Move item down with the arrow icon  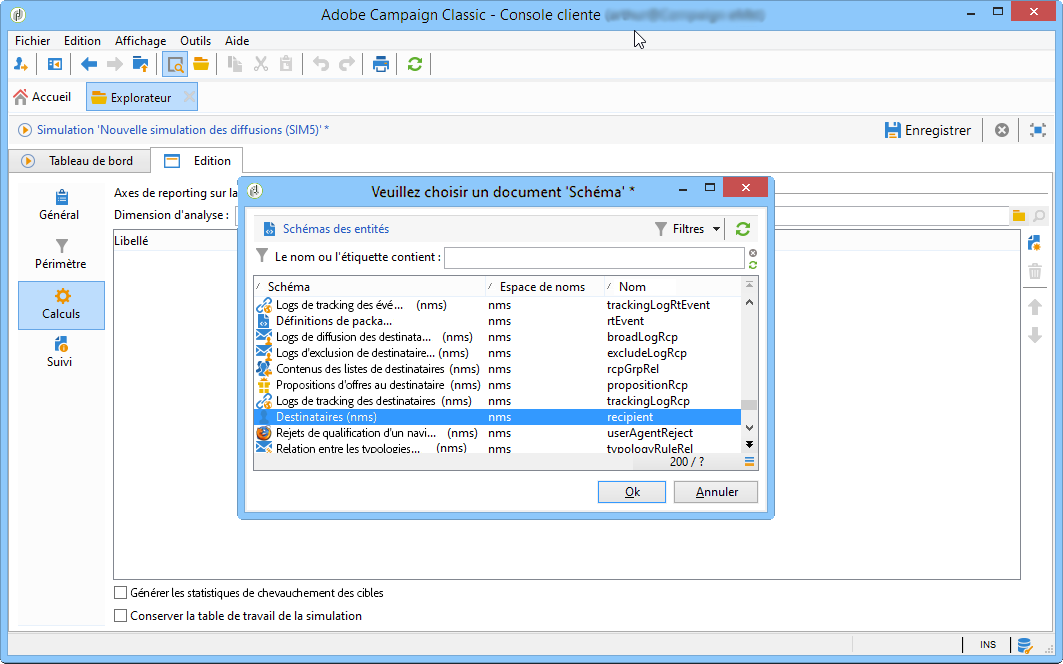(1035, 335)
